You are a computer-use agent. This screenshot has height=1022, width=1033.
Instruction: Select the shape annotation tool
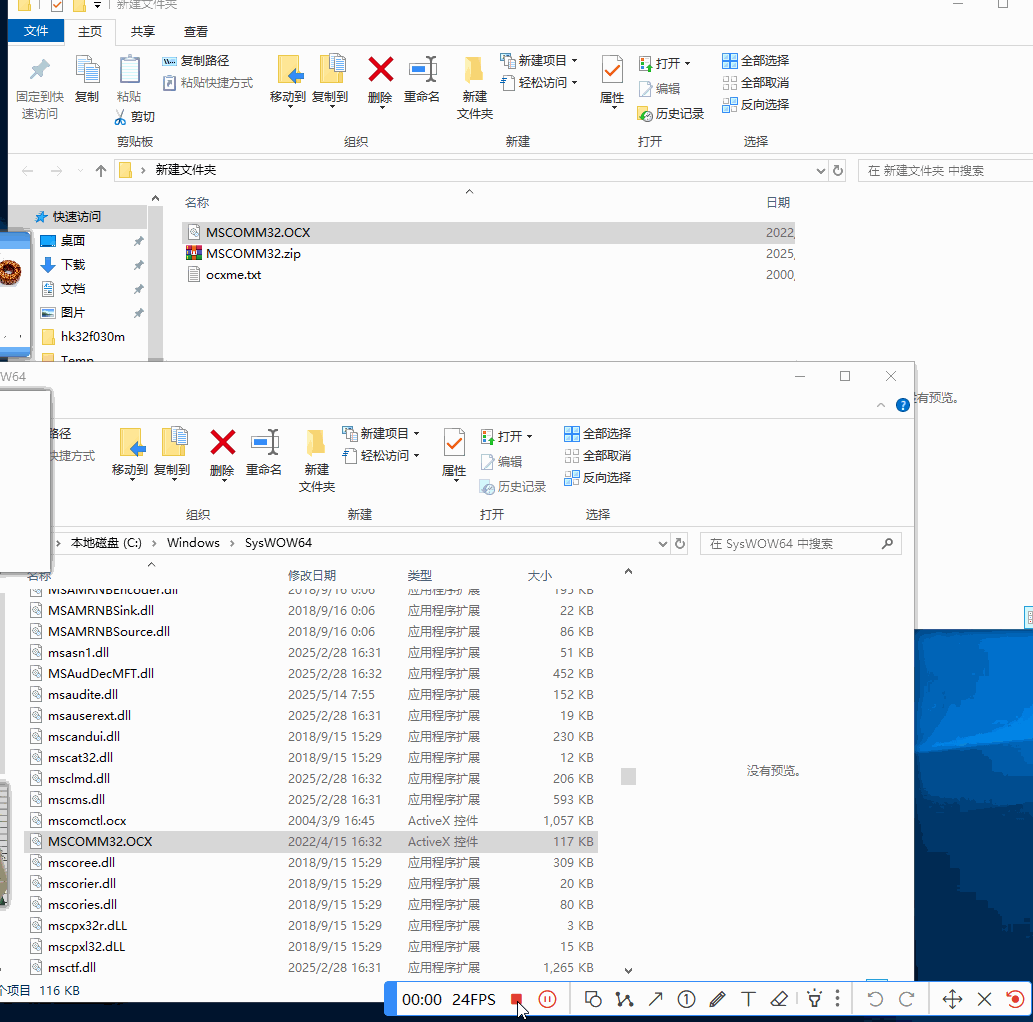[593, 998]
